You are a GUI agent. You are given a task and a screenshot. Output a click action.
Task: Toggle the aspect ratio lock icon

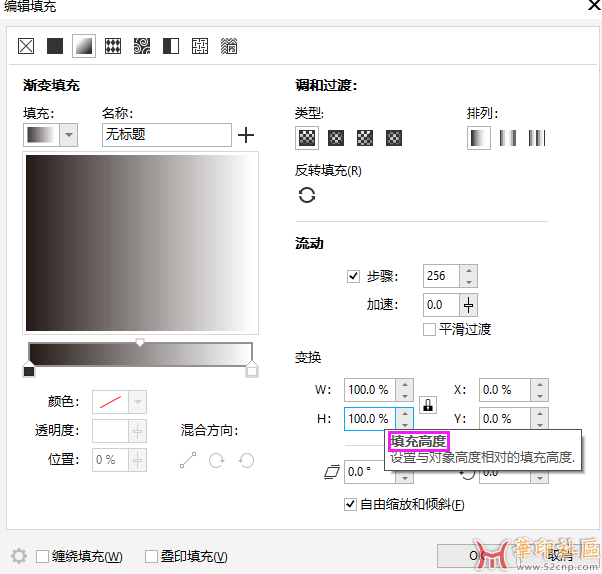(x=428, y=405)
